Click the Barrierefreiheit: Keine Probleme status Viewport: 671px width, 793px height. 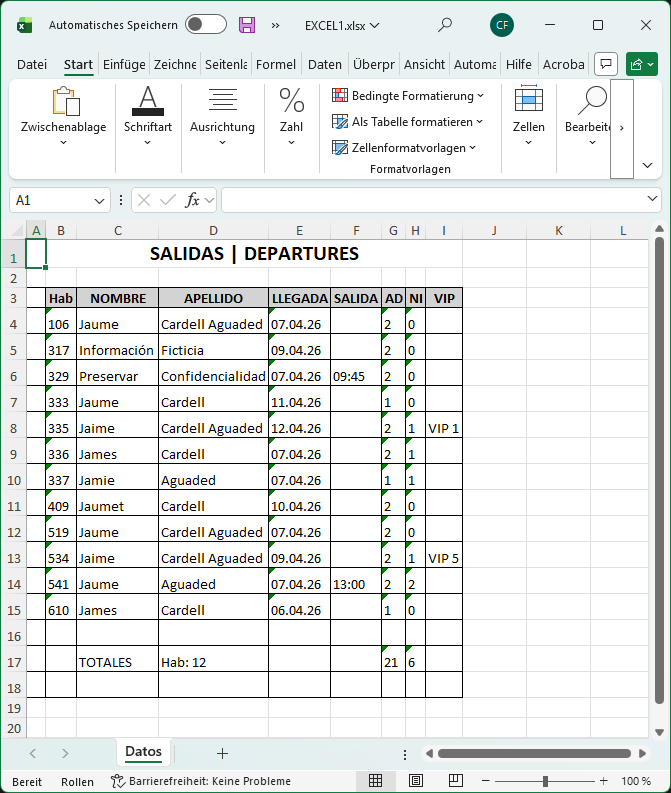pos(201,781)
